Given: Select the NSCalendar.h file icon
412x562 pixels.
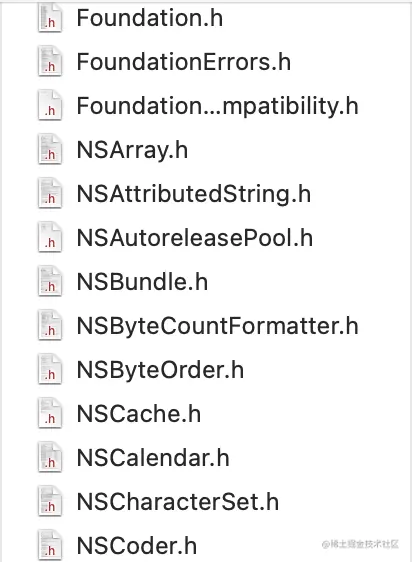Looking at the screenshot, I should point(50,458).
